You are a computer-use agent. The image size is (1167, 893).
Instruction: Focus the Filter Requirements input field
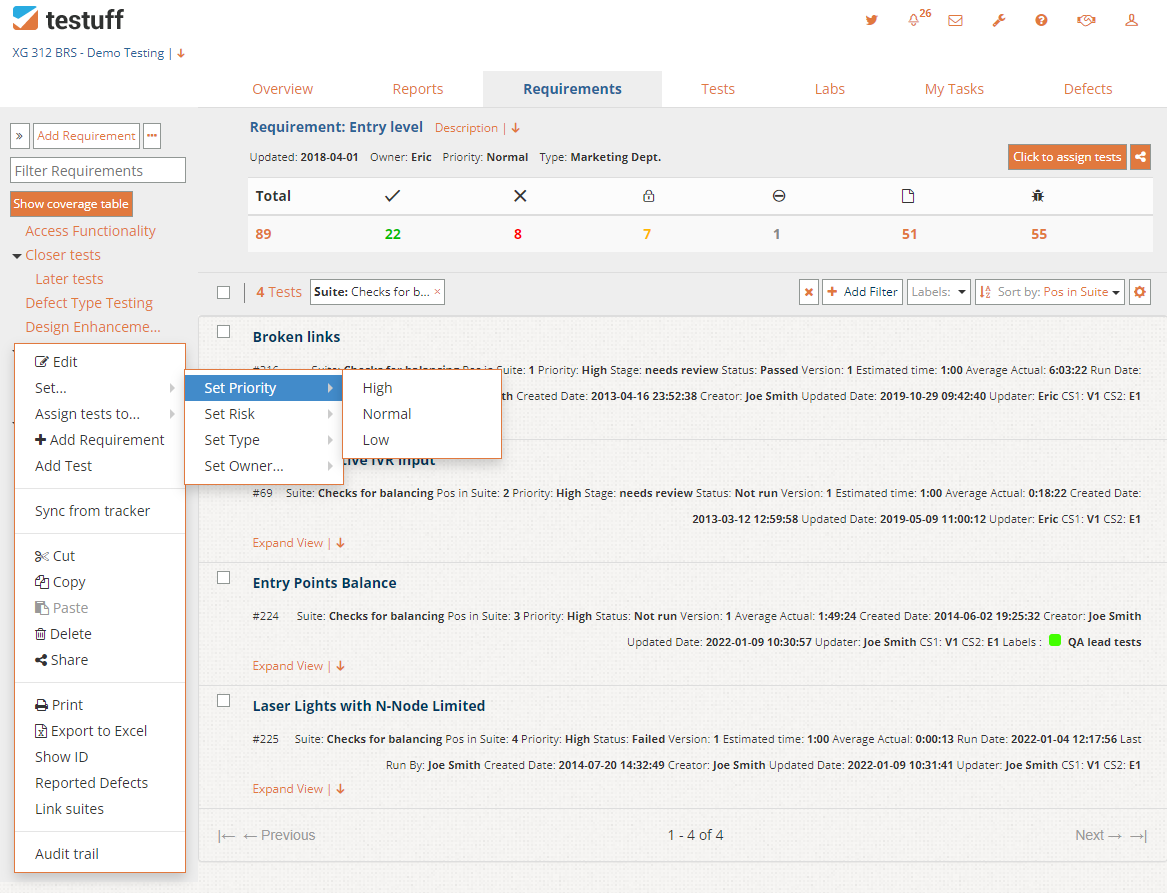97,170
